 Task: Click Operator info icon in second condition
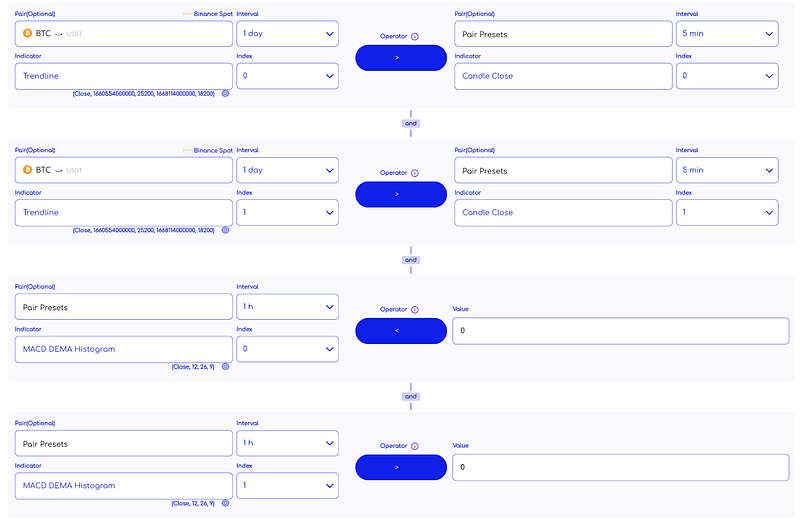415,173
